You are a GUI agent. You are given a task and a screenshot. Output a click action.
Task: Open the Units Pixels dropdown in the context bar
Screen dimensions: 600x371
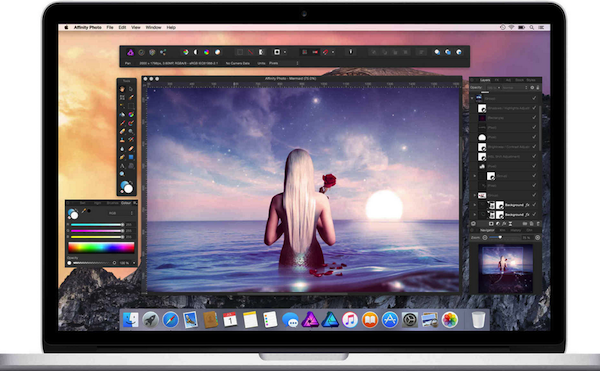(x=284, y=63)
